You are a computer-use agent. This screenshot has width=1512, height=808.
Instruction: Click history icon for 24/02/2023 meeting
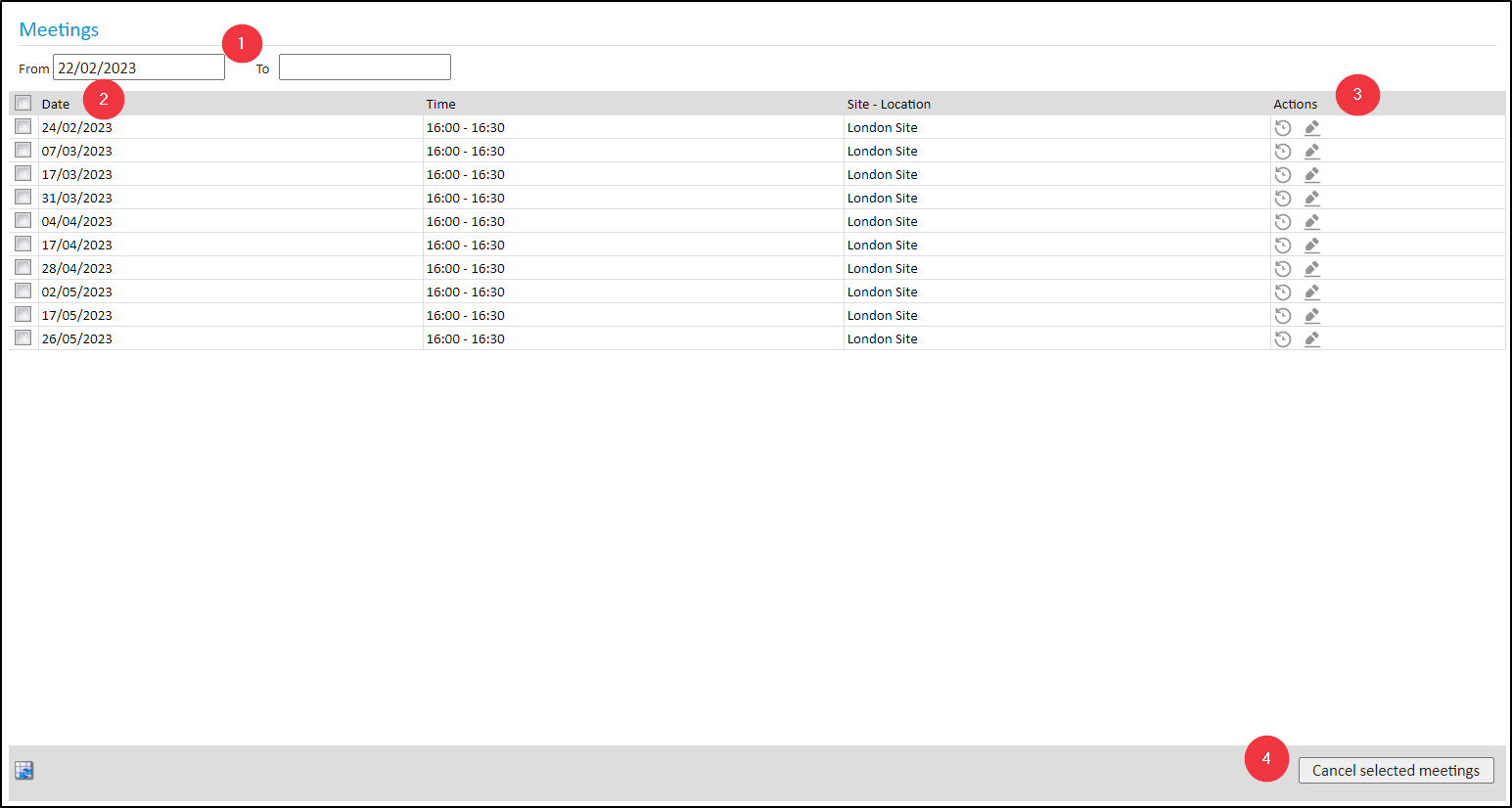pyautogui.click(x=1283, y=128)
